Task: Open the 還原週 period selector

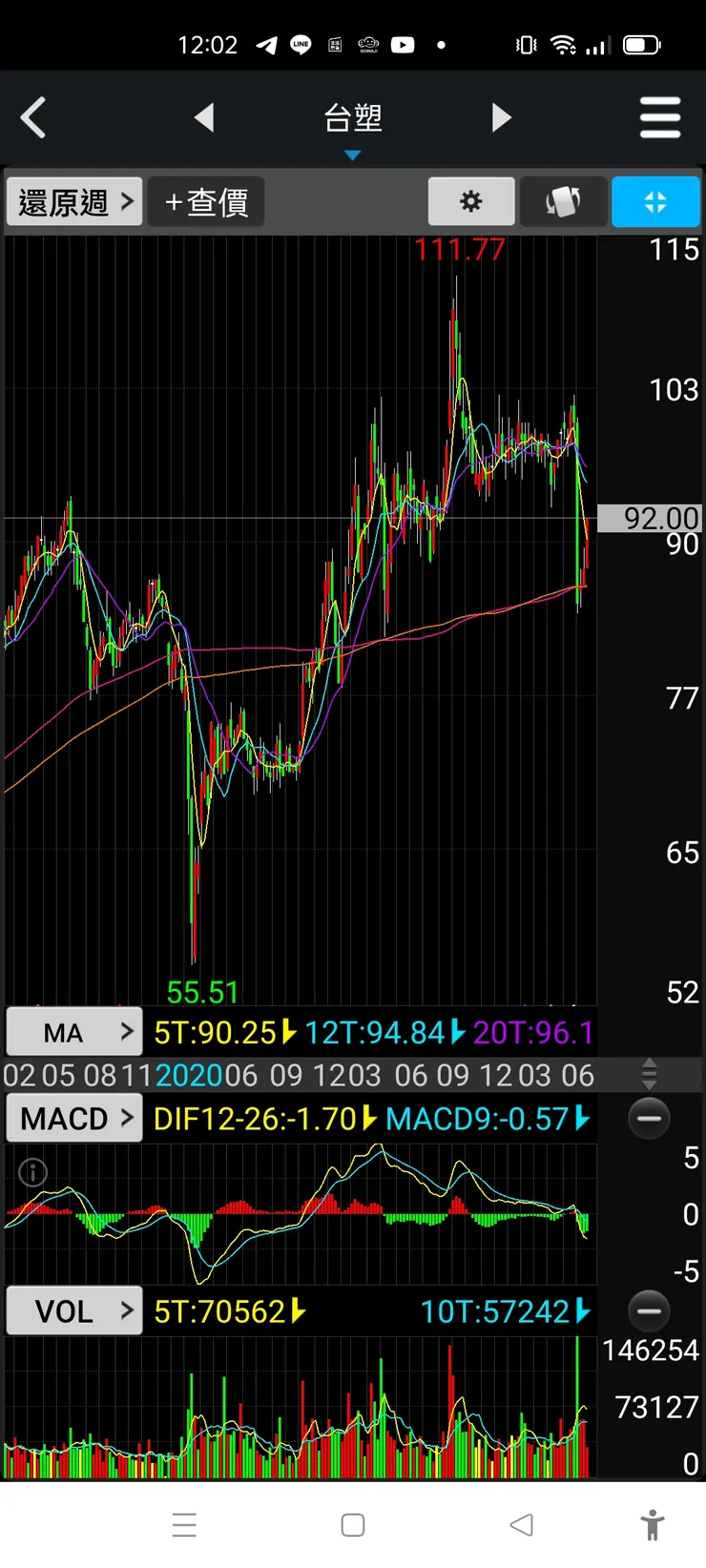Action: 74,201
